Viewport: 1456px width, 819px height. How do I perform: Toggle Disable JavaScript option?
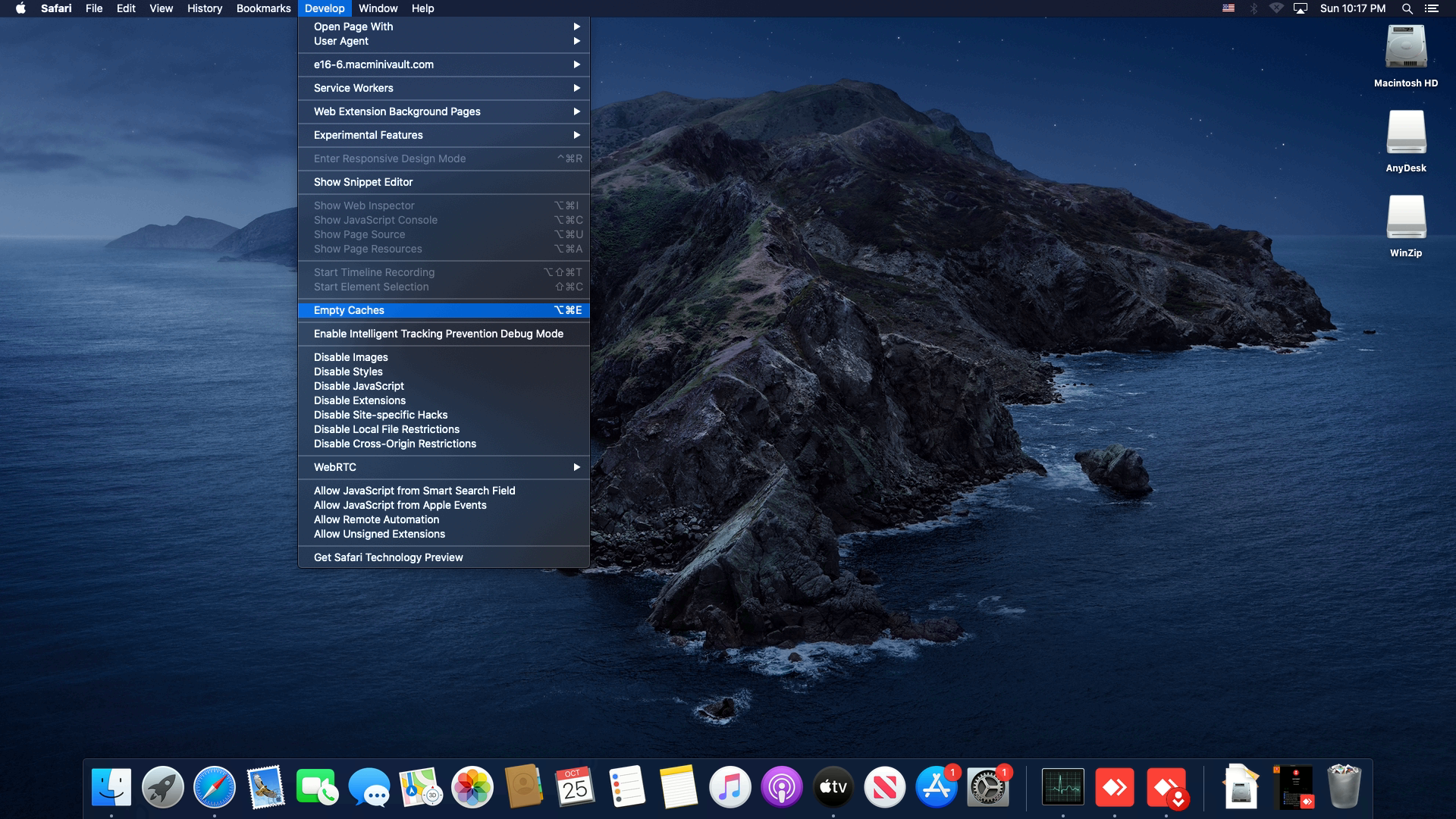[x=359, y=386]
